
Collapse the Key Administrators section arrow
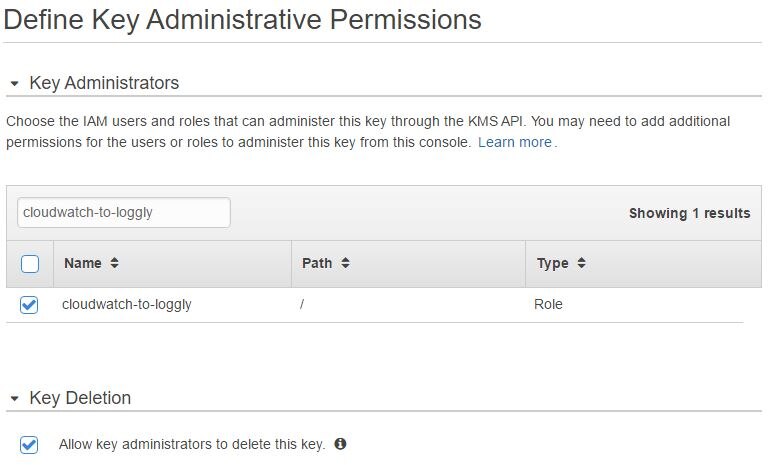pos(14,84)
